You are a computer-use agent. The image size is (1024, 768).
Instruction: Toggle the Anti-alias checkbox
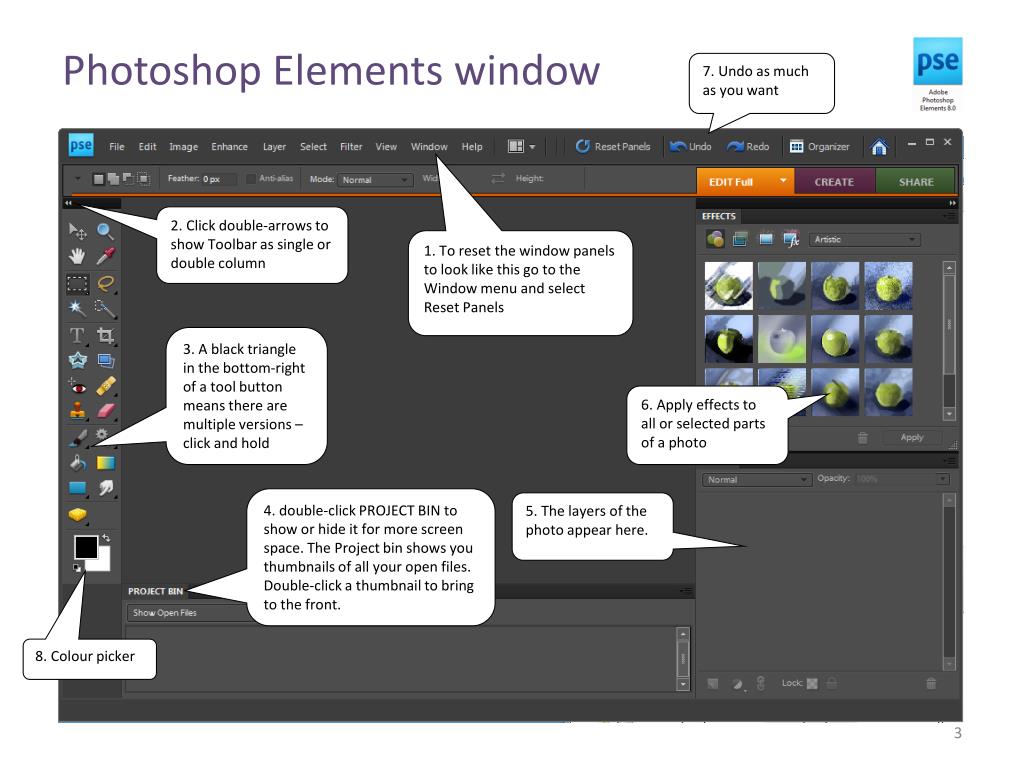[x=251, y=178]
